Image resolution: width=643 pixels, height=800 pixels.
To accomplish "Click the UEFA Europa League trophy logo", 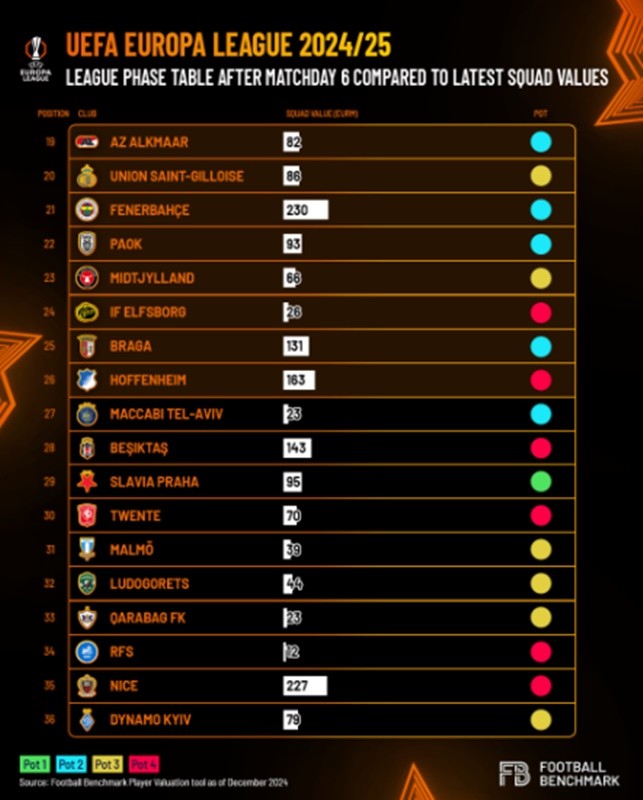I will [36, 59].
